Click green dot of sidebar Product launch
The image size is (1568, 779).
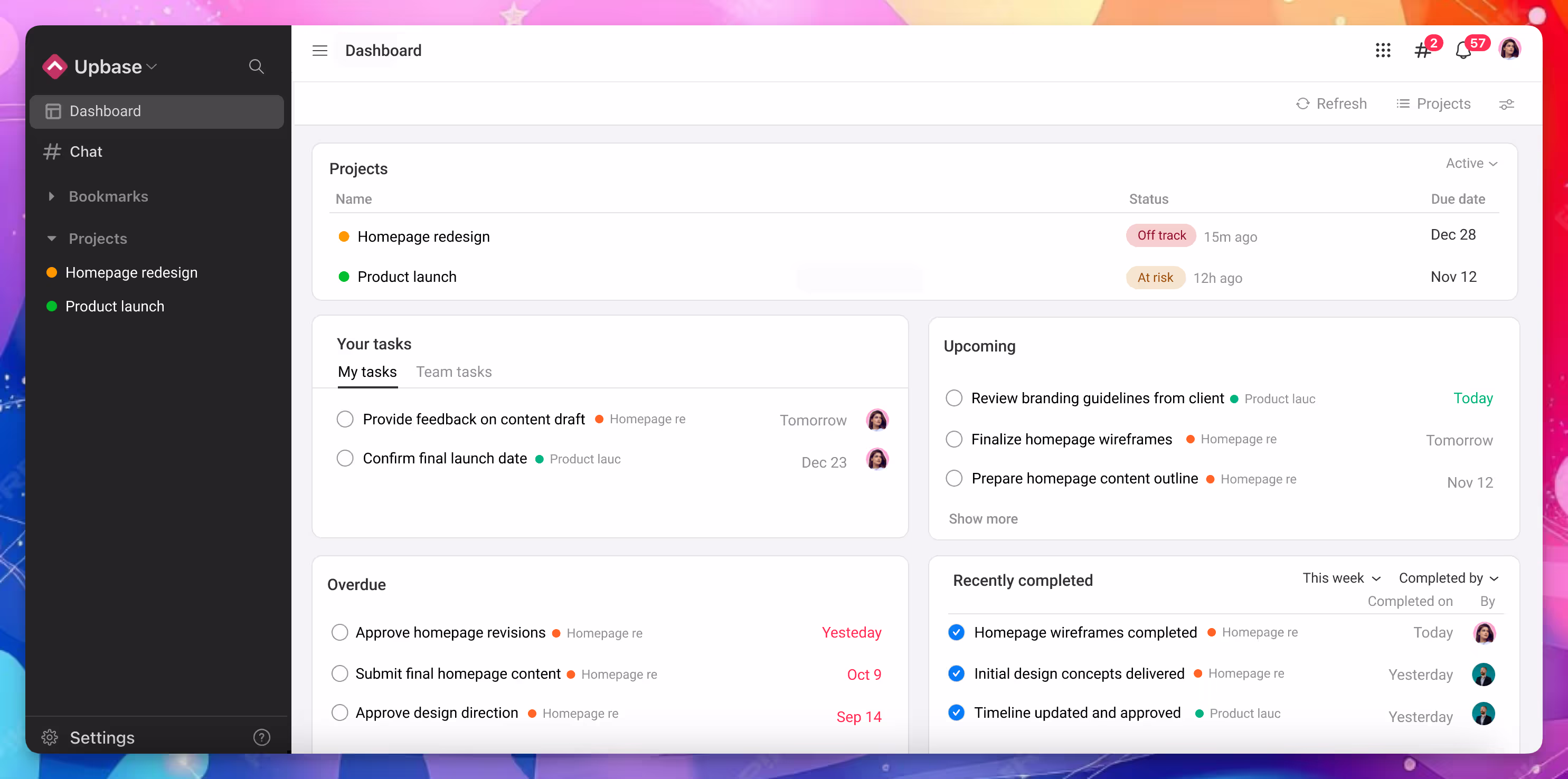52,306
